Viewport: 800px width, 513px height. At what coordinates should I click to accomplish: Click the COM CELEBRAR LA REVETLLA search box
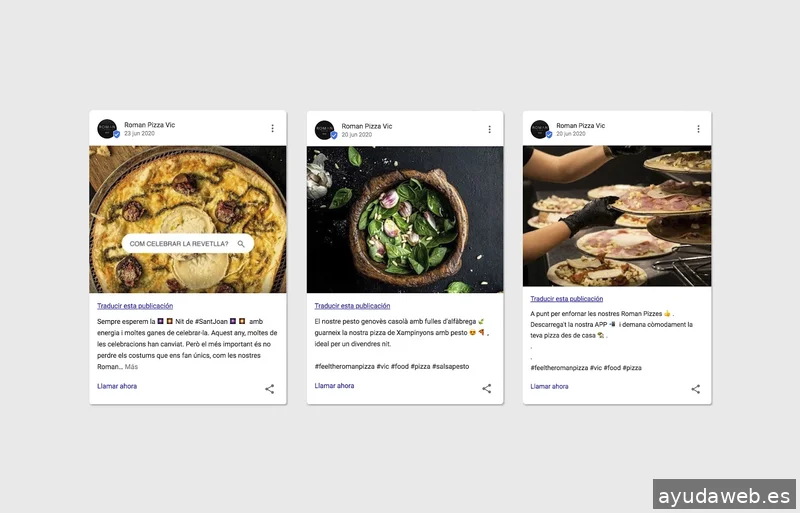point(188,243)
